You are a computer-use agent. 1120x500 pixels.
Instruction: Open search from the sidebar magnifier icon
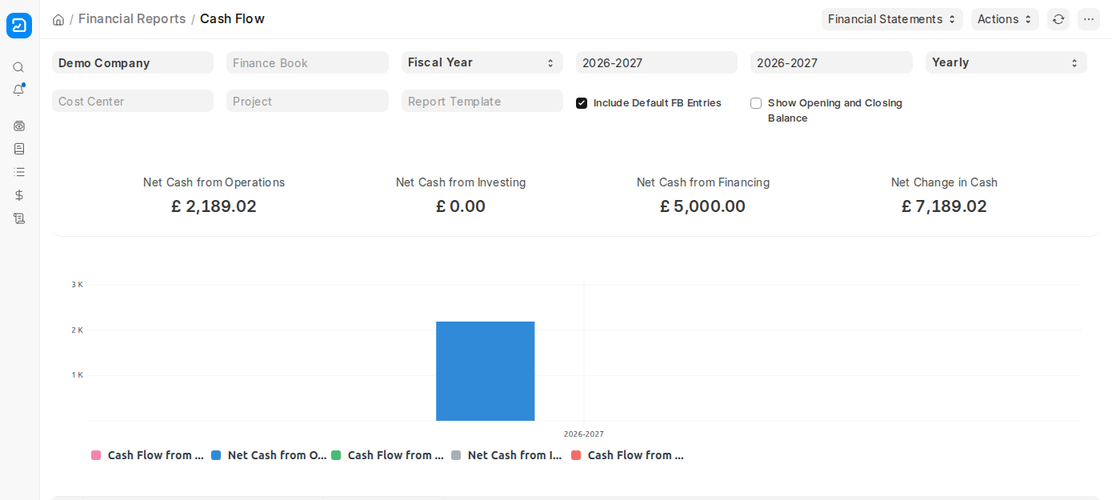coord(19,67)
